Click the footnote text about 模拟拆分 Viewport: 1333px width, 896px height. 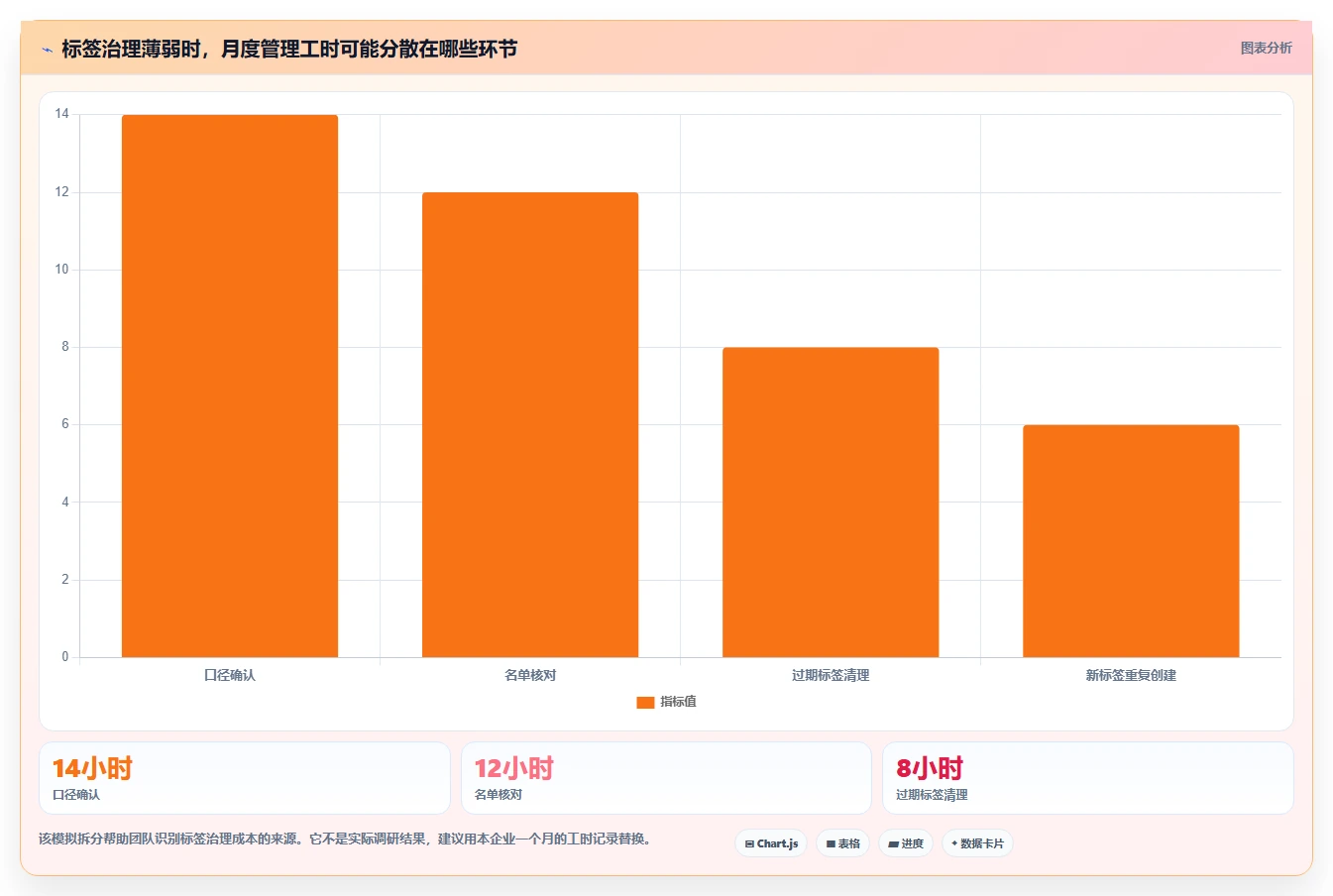[346, 839]
